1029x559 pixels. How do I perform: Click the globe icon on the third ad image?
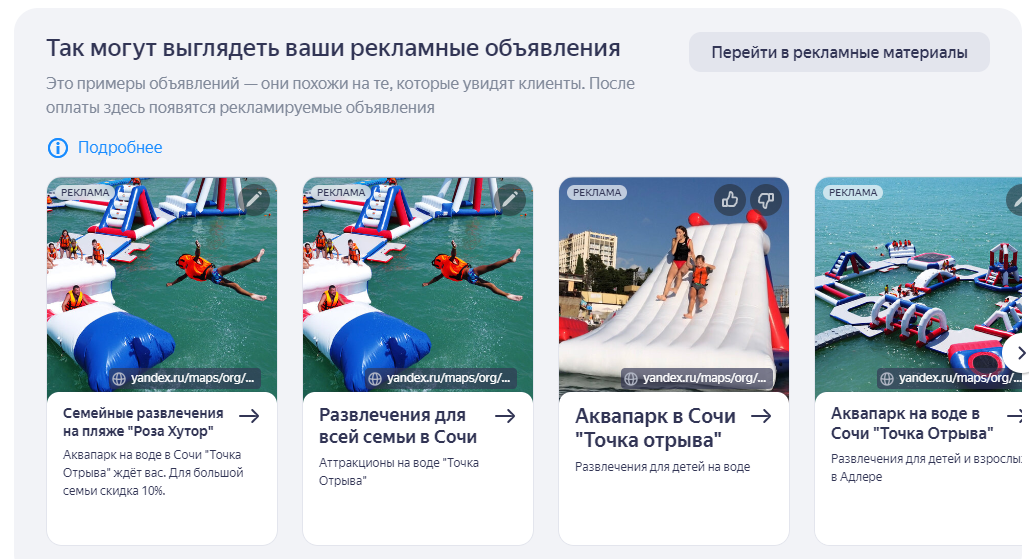(x=631, y=379)
